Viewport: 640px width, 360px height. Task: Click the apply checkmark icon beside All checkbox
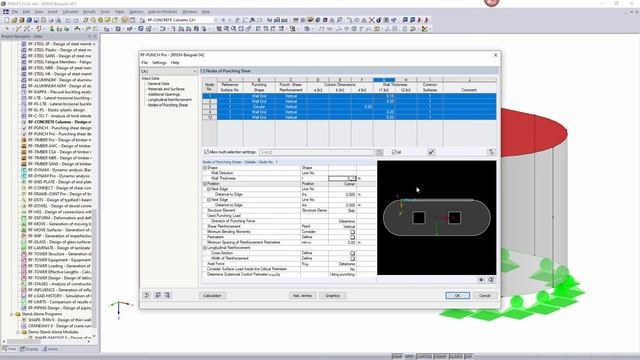click(431, 152)
